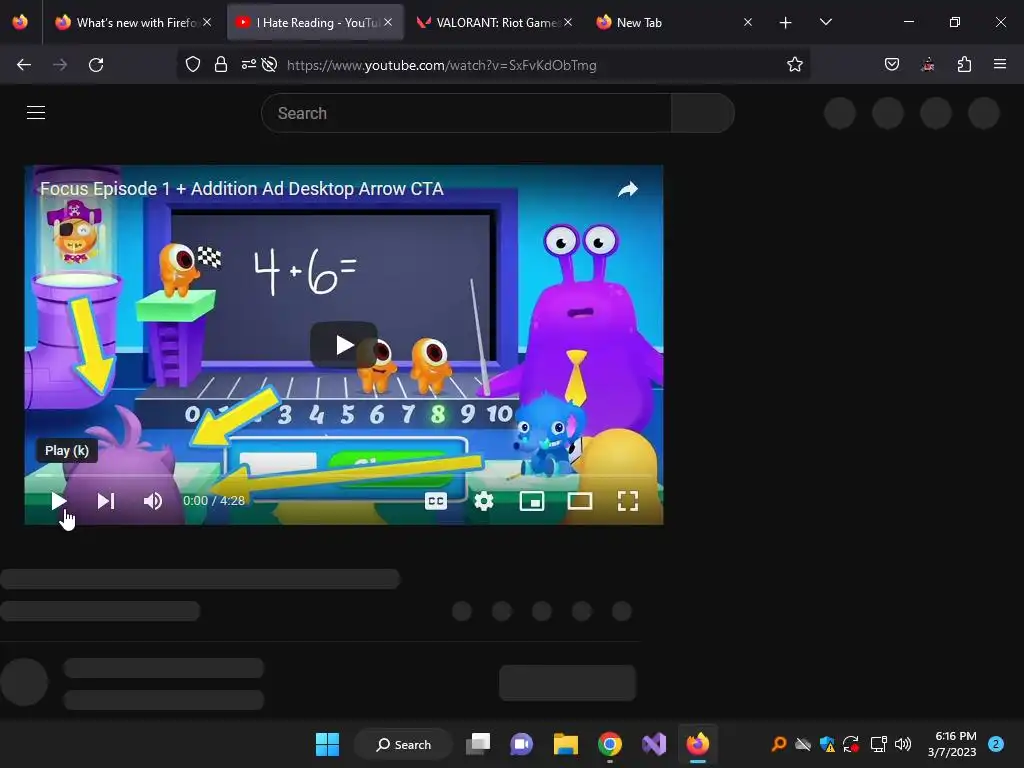Bookmark this page with the star
1024x768 pixels.
coord(795,65)
